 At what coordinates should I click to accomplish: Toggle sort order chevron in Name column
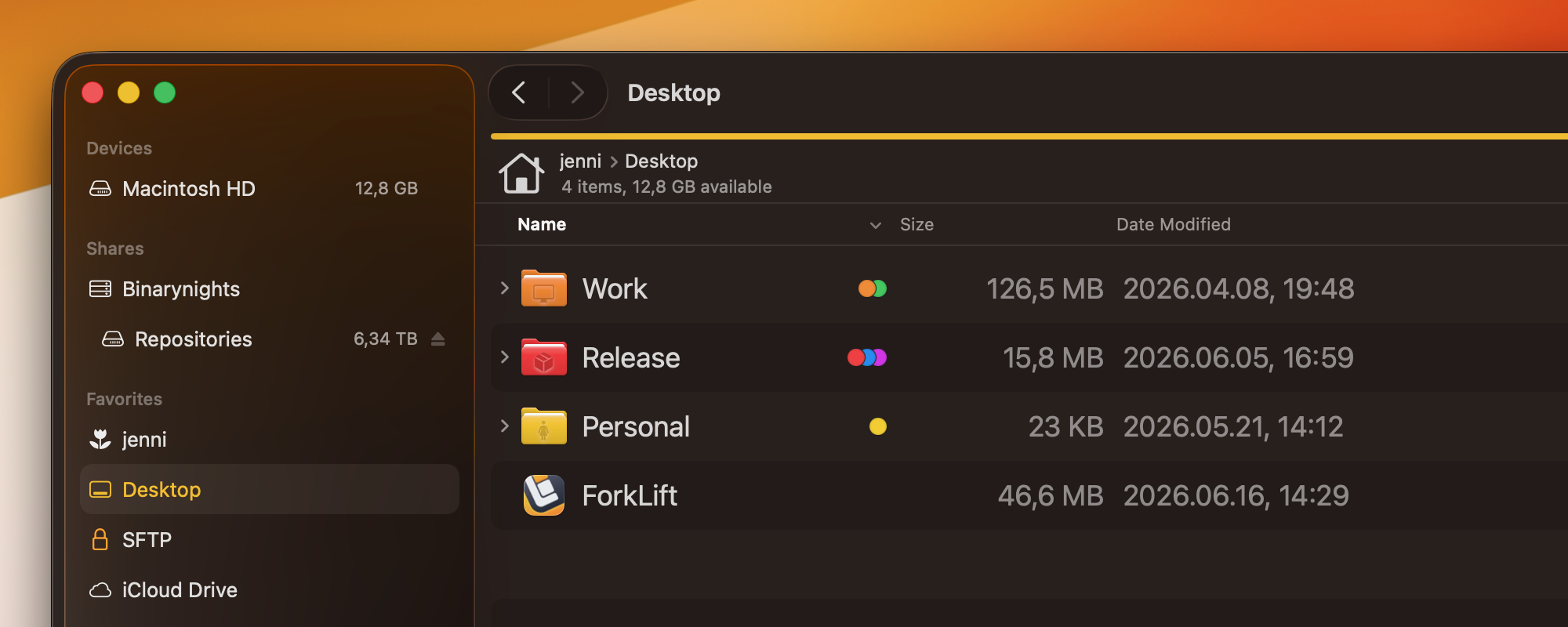876,226
